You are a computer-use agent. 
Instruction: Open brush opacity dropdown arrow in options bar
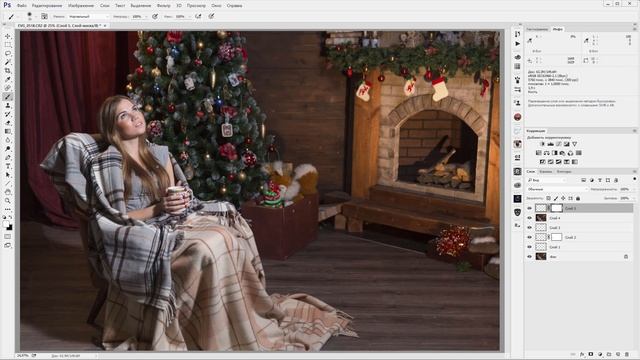click(x=146, y=17)
